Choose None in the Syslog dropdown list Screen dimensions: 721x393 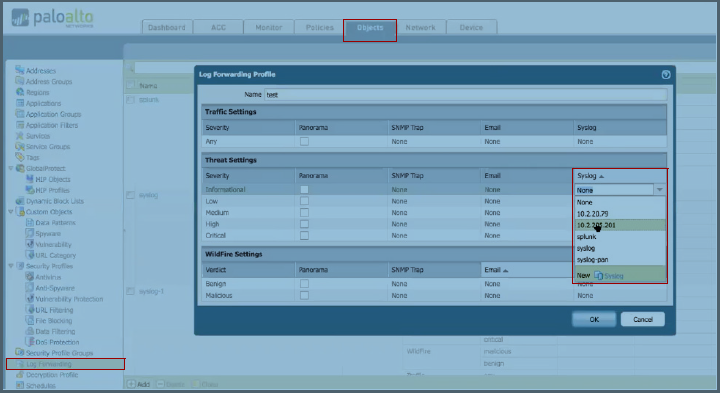point(619,202)
